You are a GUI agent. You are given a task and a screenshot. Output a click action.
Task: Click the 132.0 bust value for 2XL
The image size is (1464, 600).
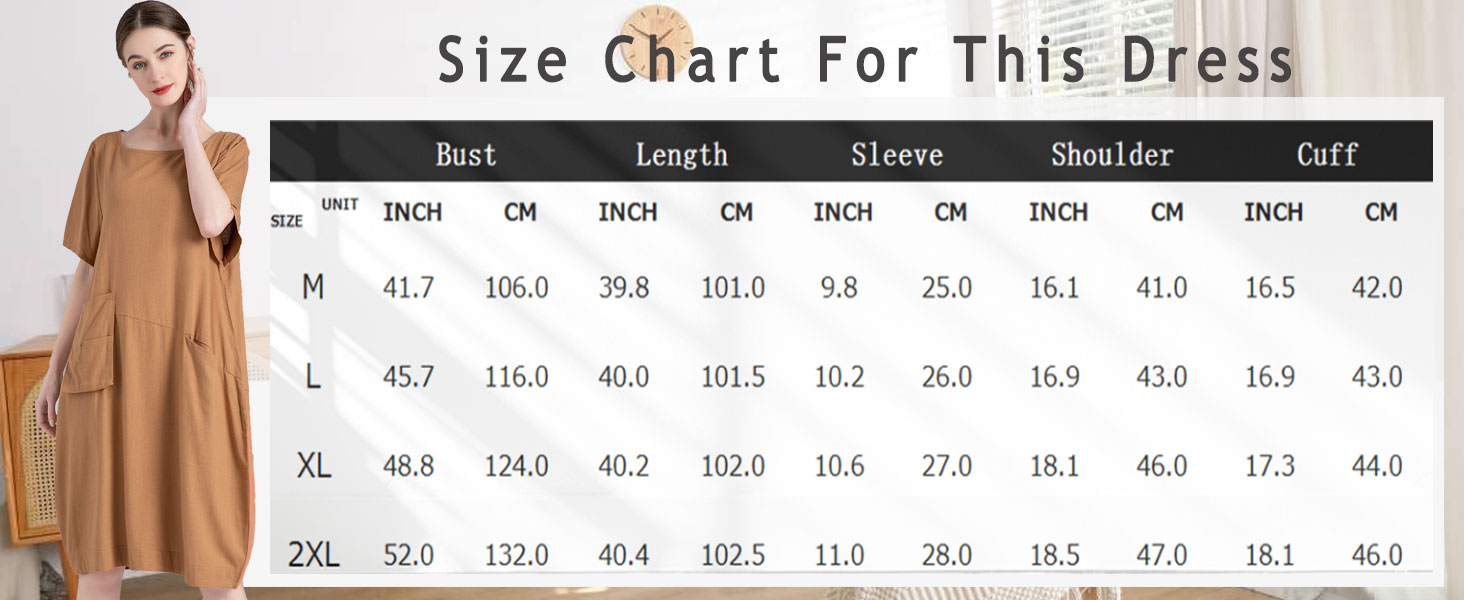tap(517, 555)
